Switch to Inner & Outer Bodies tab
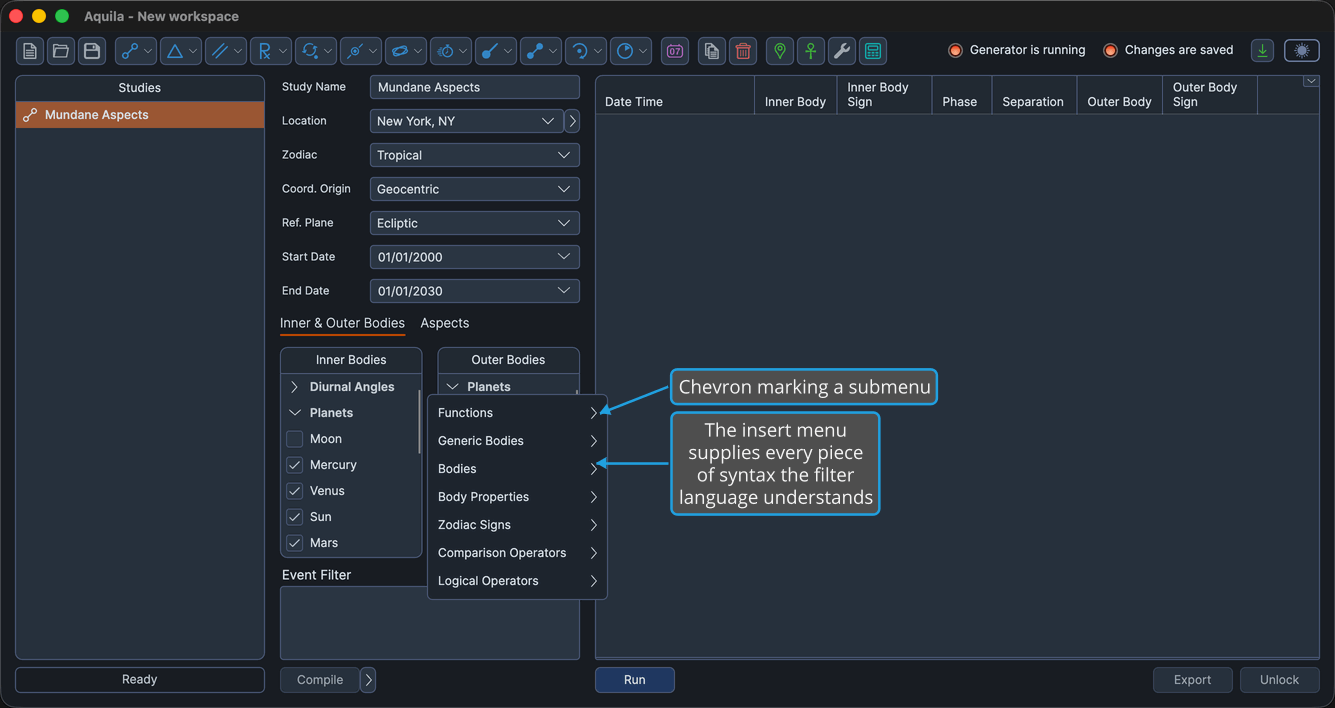 342,323
